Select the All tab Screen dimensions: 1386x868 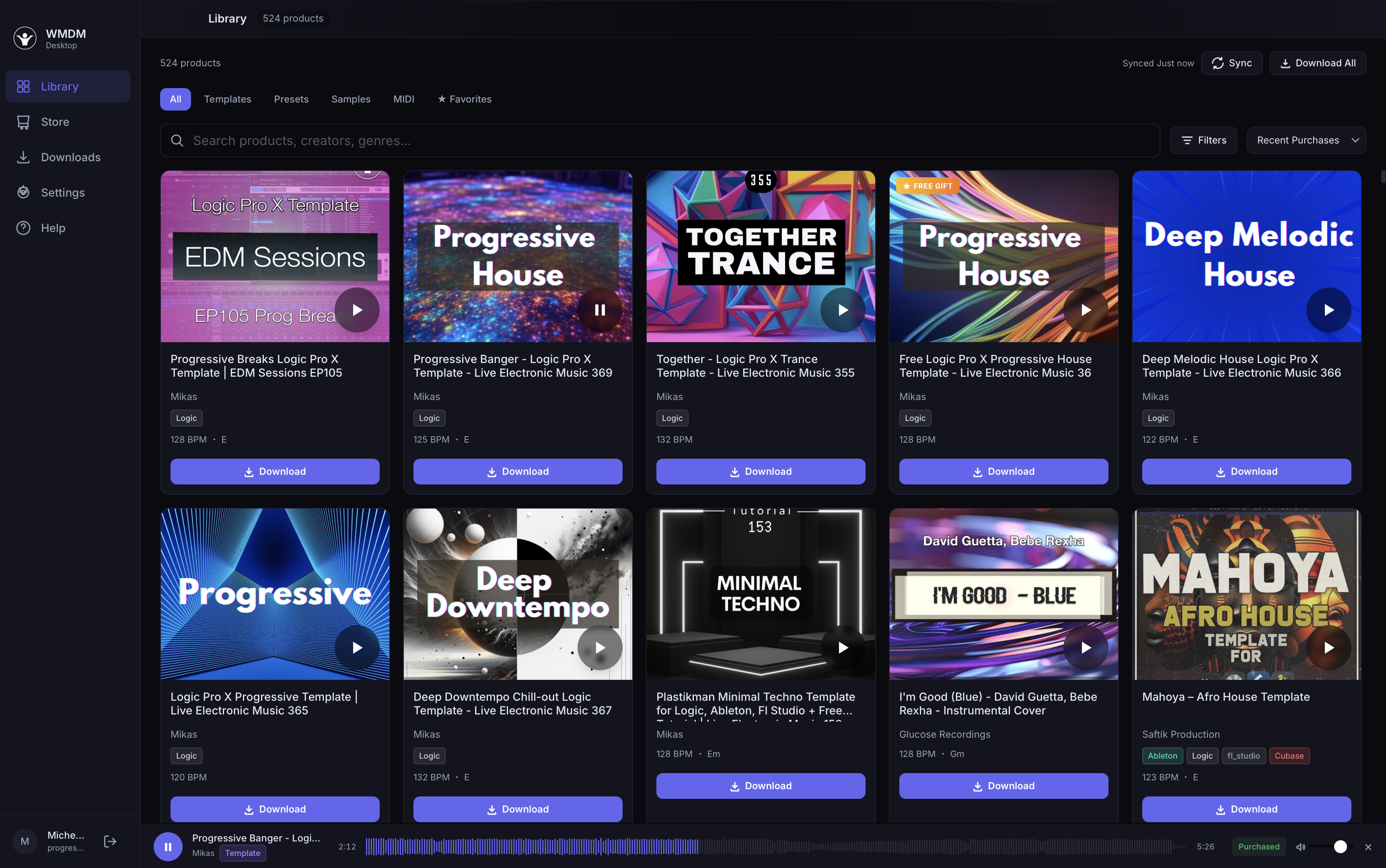175,99
